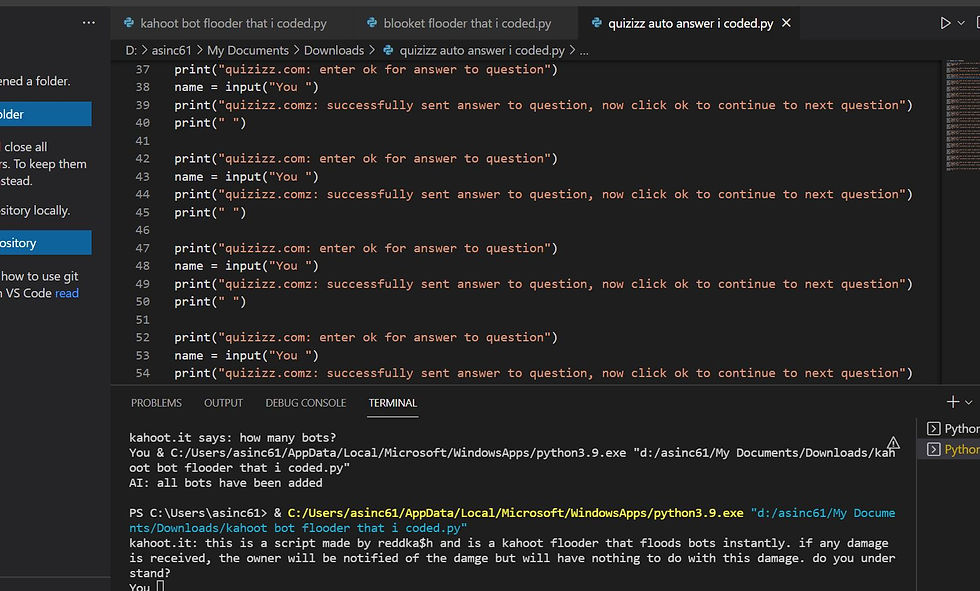Select quizizz auto answer i coded.py tab
This screenshot has height=591, width=980.
691,23
